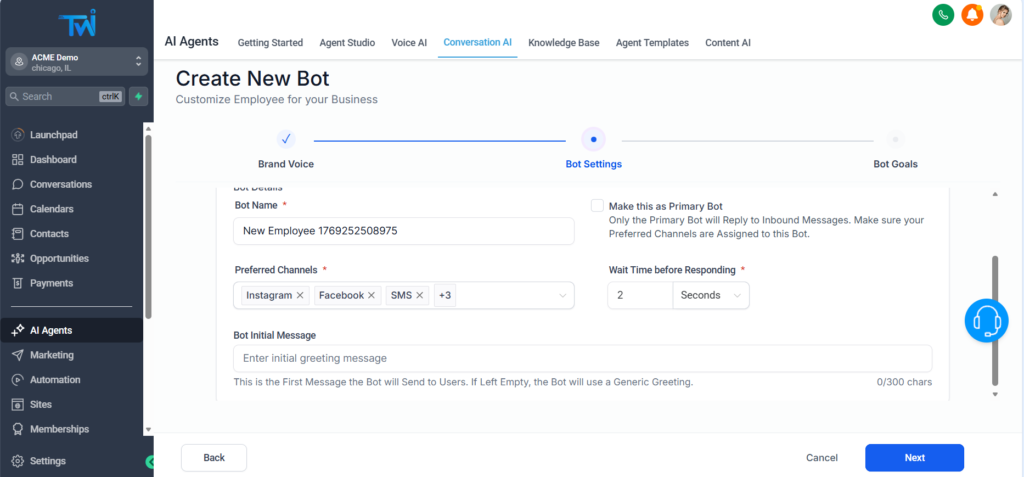The width and height of the screenshot is (1024, 477).
Task: Open the orange notifications bell
Action: tap(971, 15)
